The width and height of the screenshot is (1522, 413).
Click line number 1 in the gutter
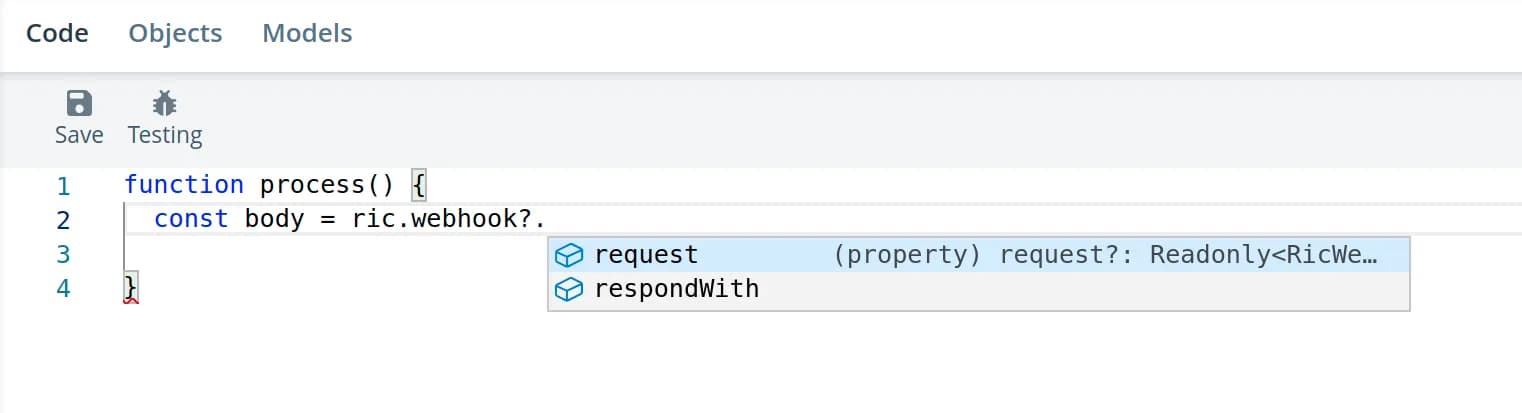pos(64,186)
